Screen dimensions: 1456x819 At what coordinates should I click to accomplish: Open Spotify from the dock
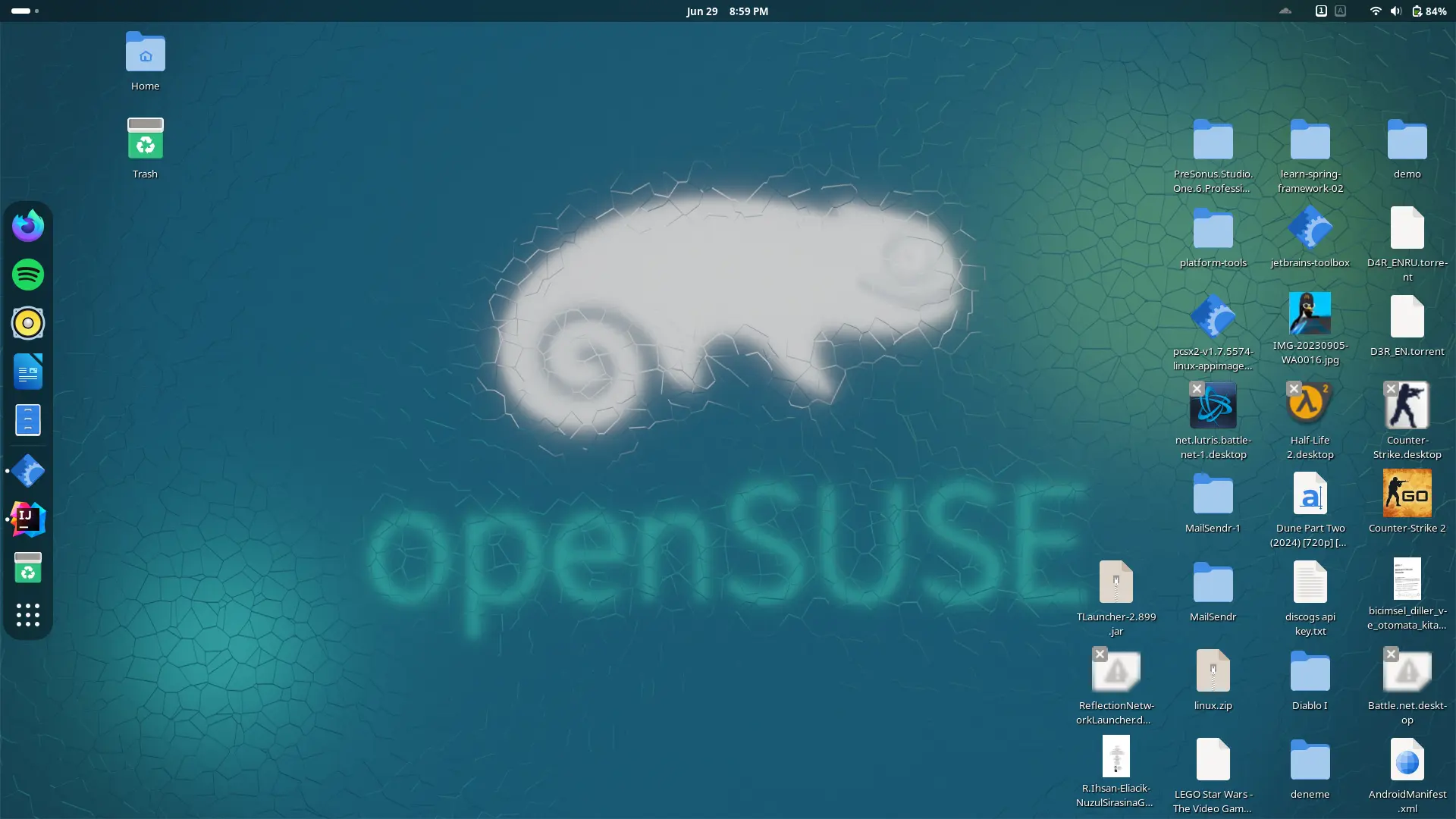28,275
